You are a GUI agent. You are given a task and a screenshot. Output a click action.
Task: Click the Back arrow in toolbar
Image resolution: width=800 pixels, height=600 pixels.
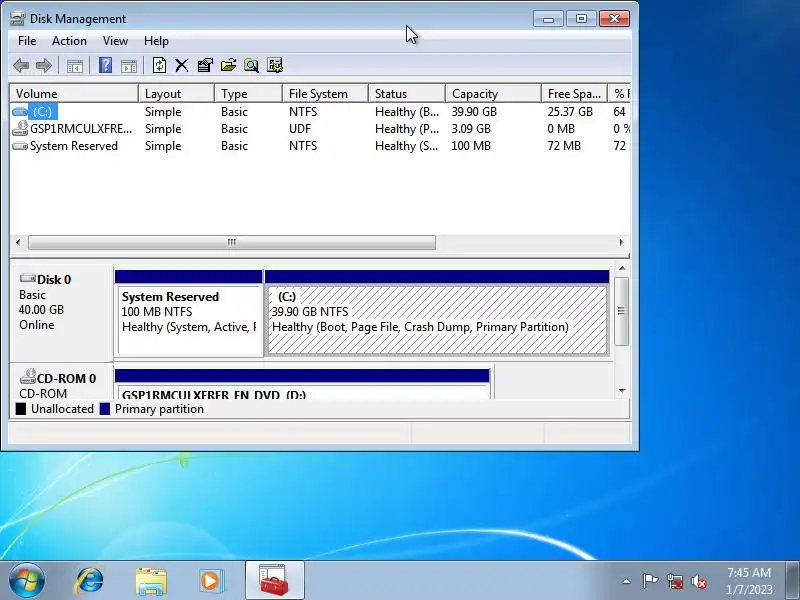point(21,65)
